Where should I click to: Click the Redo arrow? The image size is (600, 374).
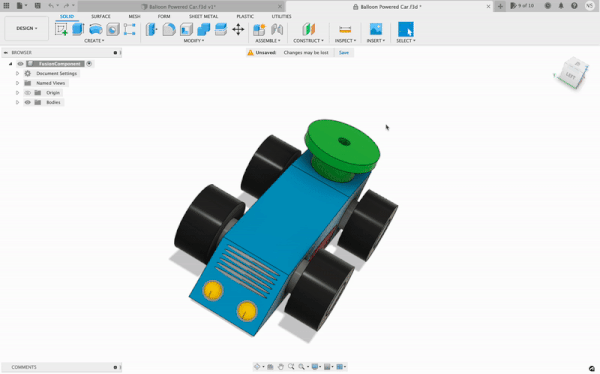click(66, 6)
